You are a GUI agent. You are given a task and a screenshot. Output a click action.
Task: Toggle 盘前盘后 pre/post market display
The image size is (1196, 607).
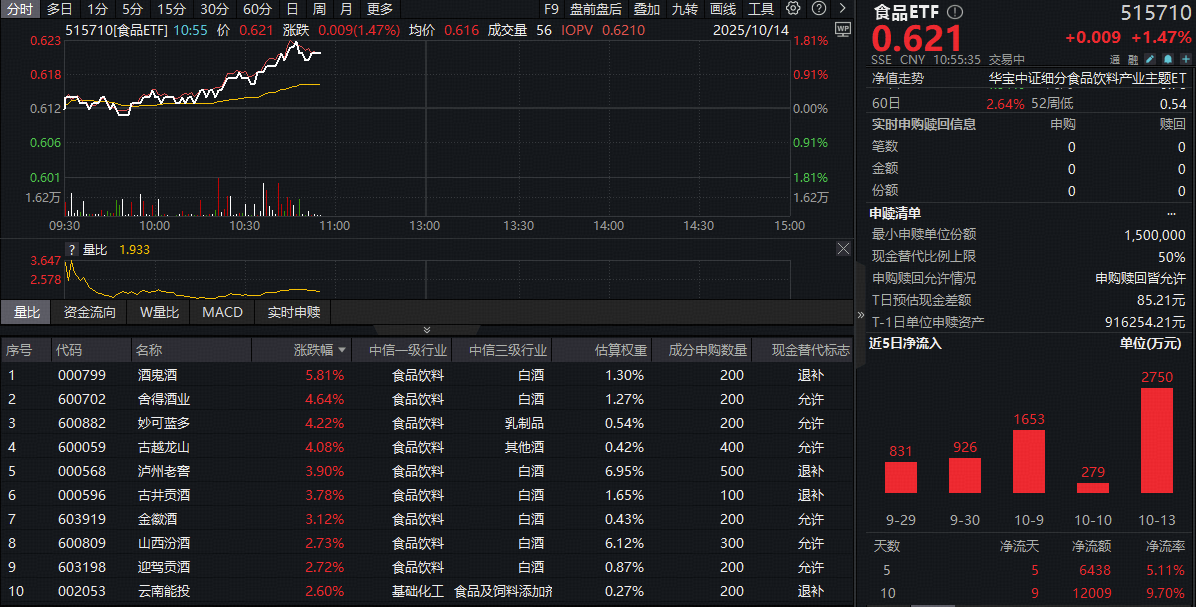(x=596, y=9)
